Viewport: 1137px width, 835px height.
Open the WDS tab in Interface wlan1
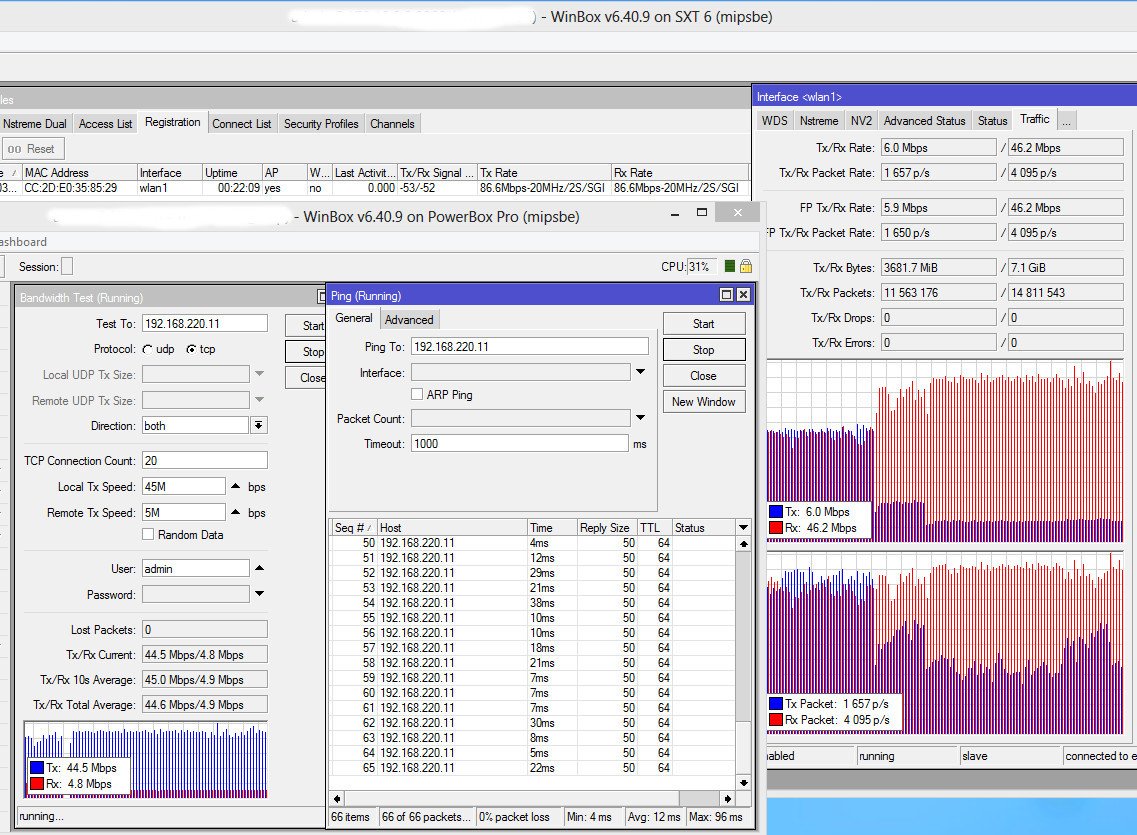point(774,121)
